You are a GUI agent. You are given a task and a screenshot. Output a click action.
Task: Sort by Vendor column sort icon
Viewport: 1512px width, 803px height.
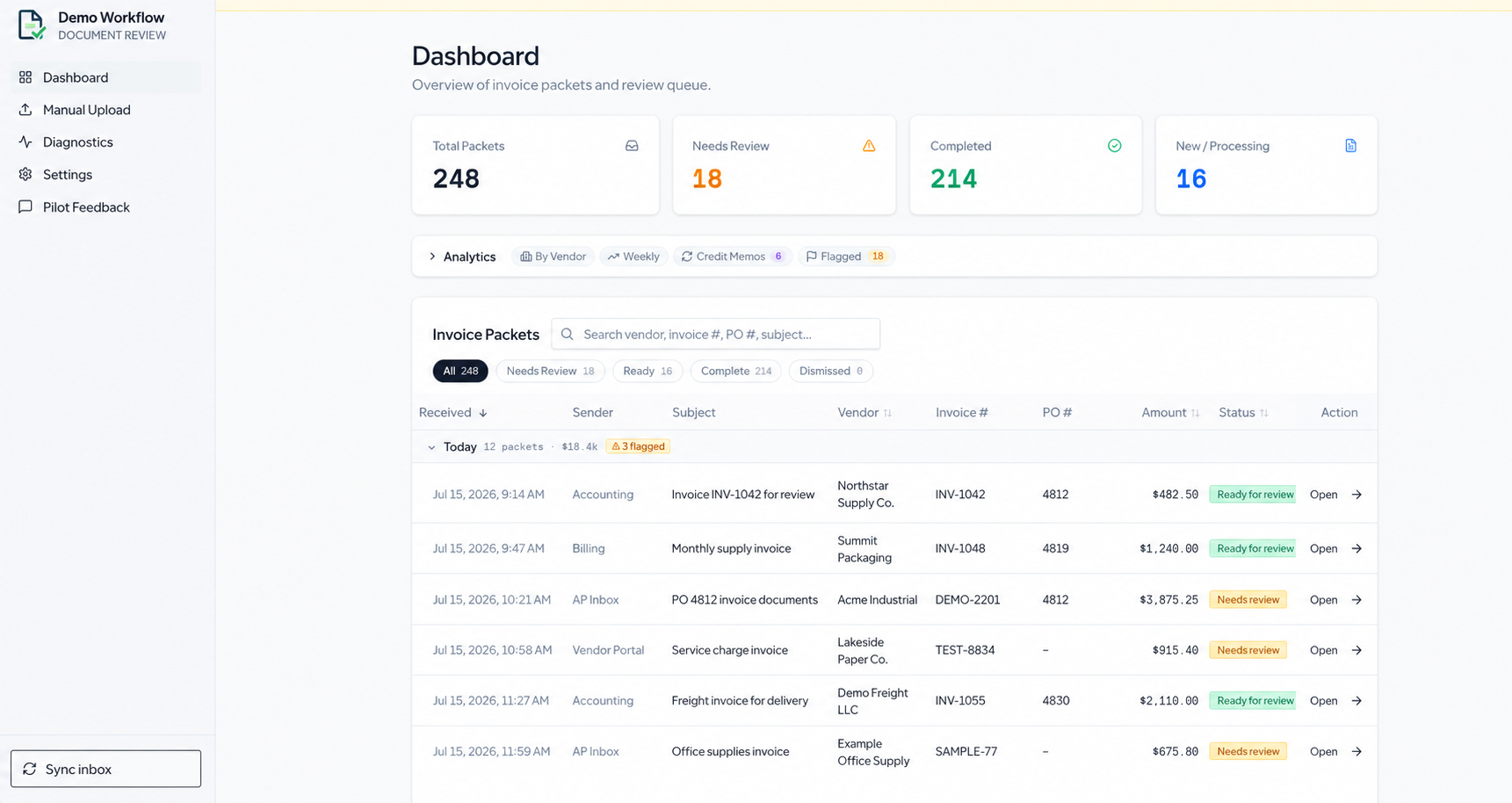click(x=887, y=413)
